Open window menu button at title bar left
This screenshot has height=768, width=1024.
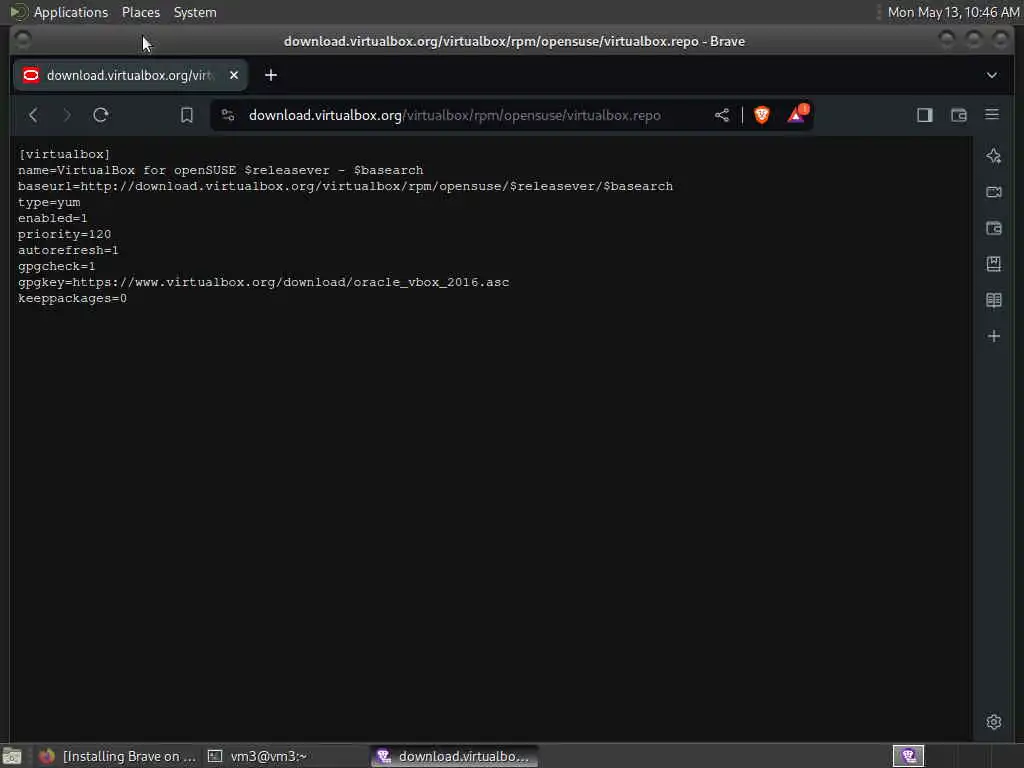click(x=23, y=40)
